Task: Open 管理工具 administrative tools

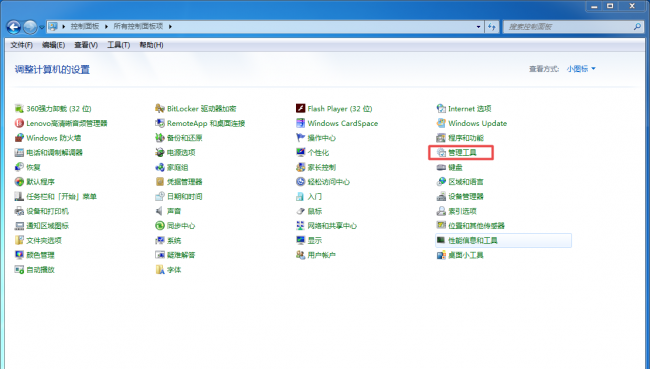Action: tap(457, 153)
